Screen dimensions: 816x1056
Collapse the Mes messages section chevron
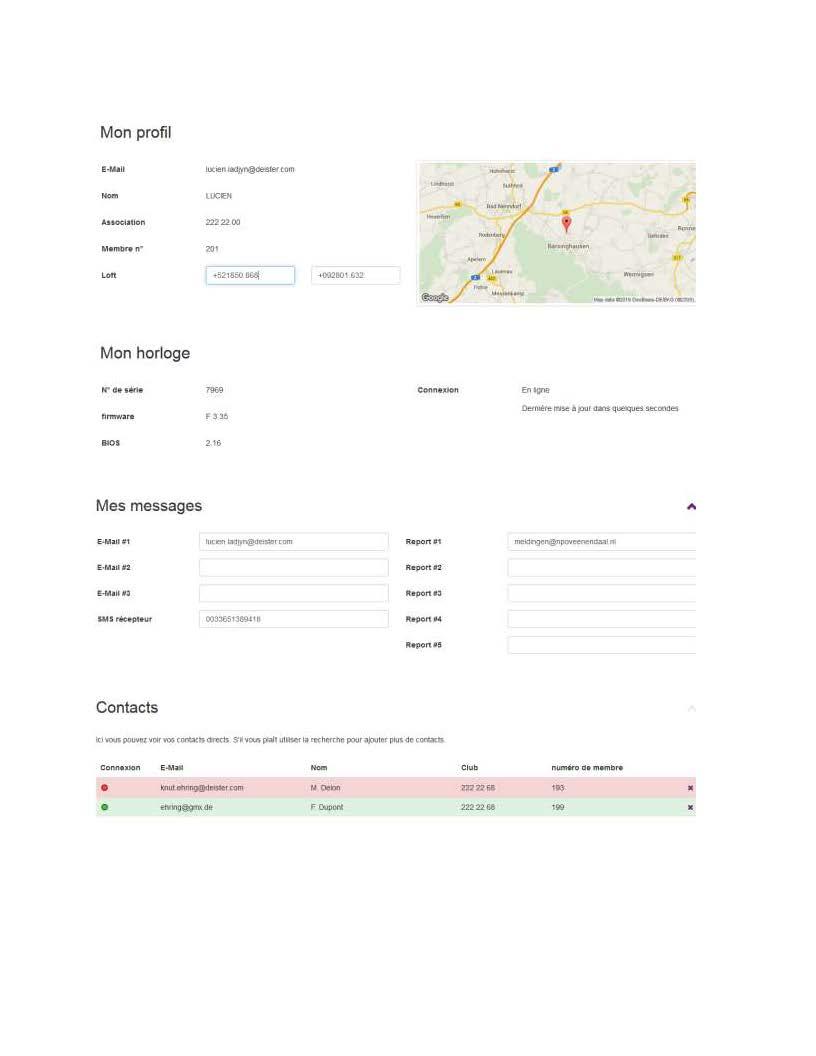pos(691,506)
